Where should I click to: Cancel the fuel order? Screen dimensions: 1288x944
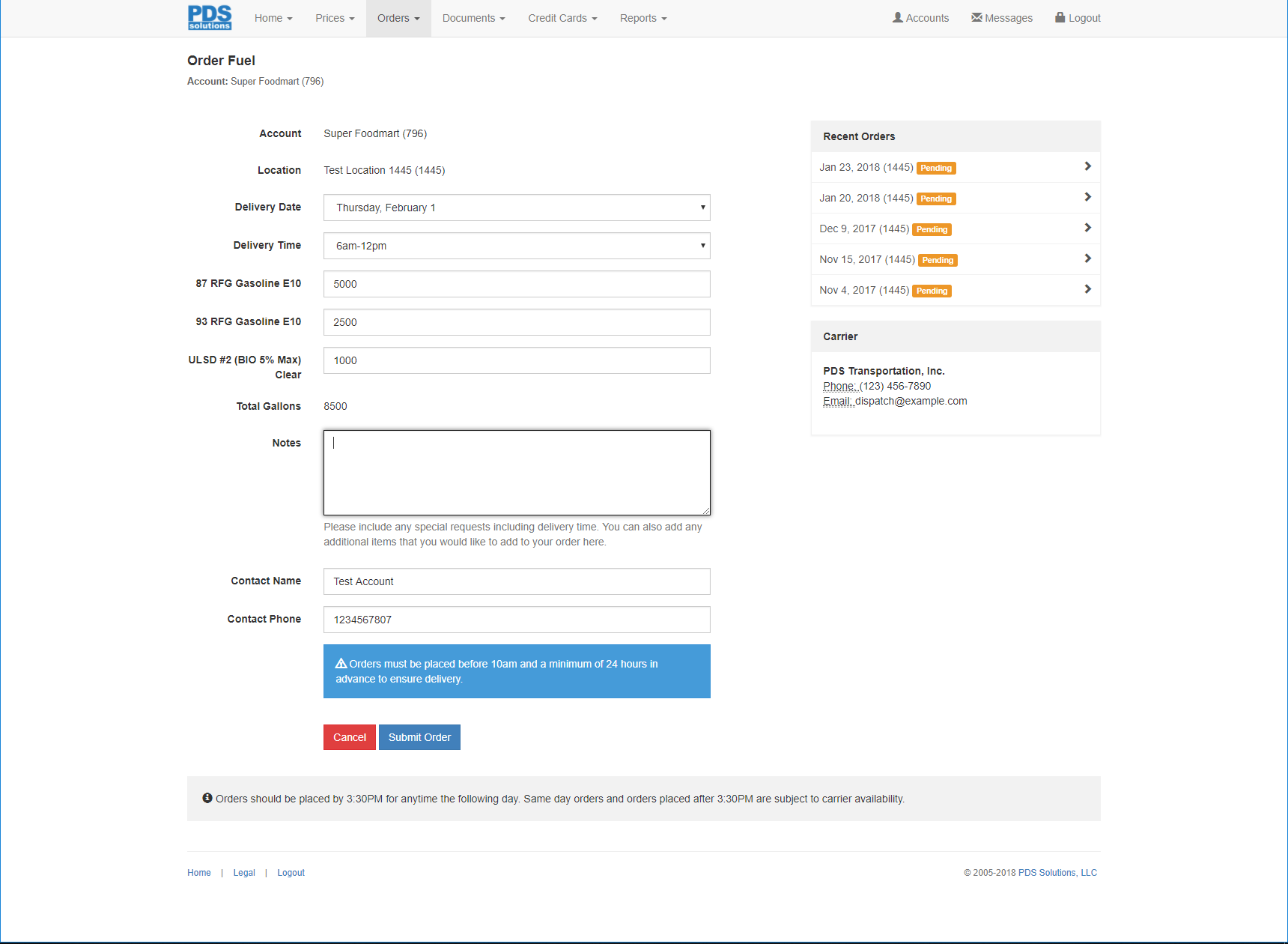(x=349, y=737)
